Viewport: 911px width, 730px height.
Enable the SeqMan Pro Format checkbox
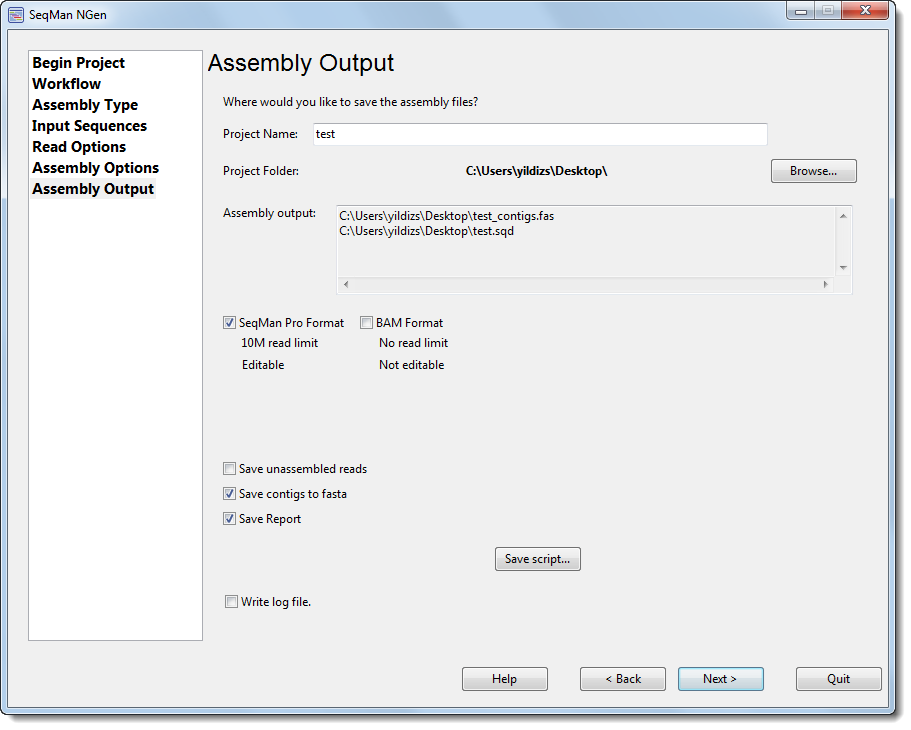tap(229, 323)
